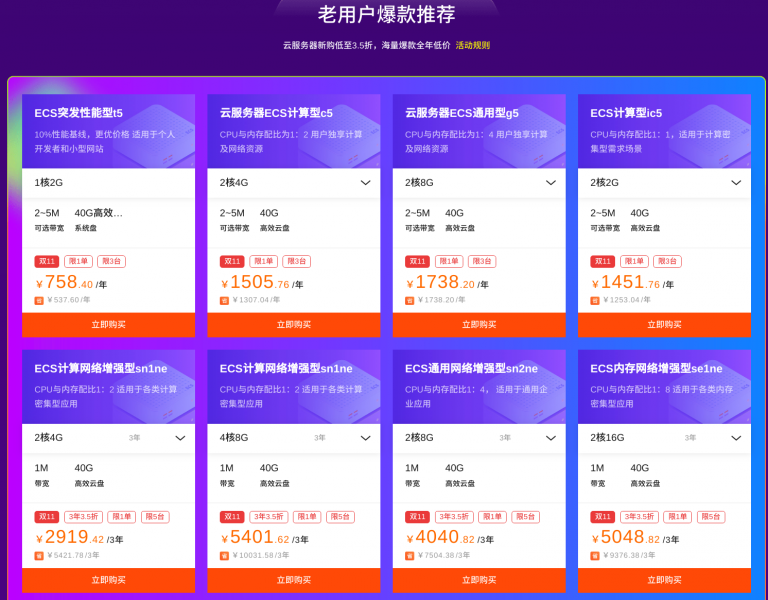Click 立即购买 under the ¥1505.76 price
This screenshot has height=600, width=768.
[293, 325]
